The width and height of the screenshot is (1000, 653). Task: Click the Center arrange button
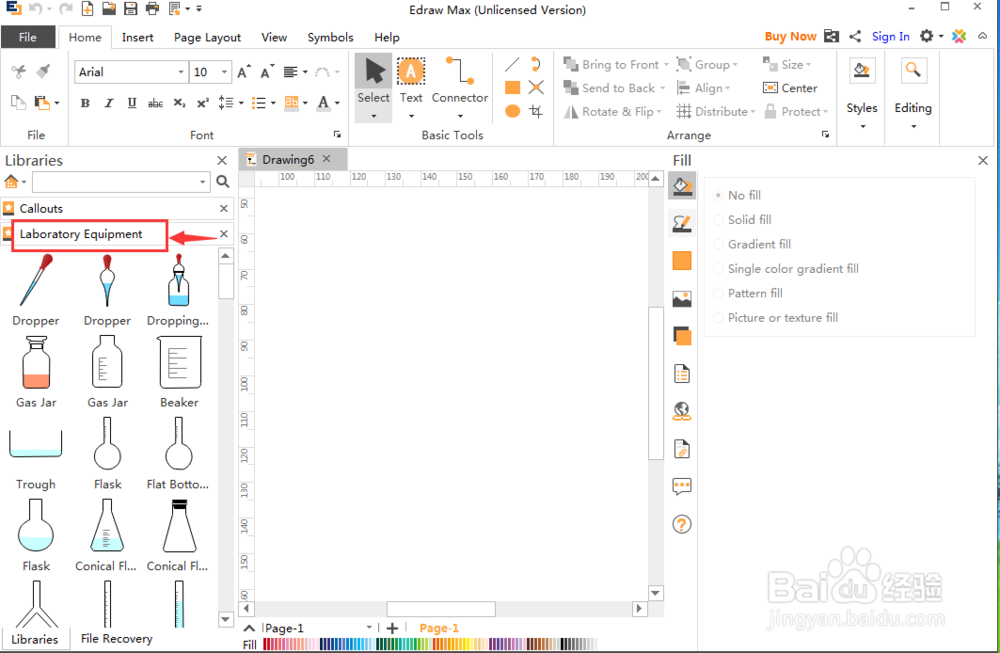coord(790,88)
